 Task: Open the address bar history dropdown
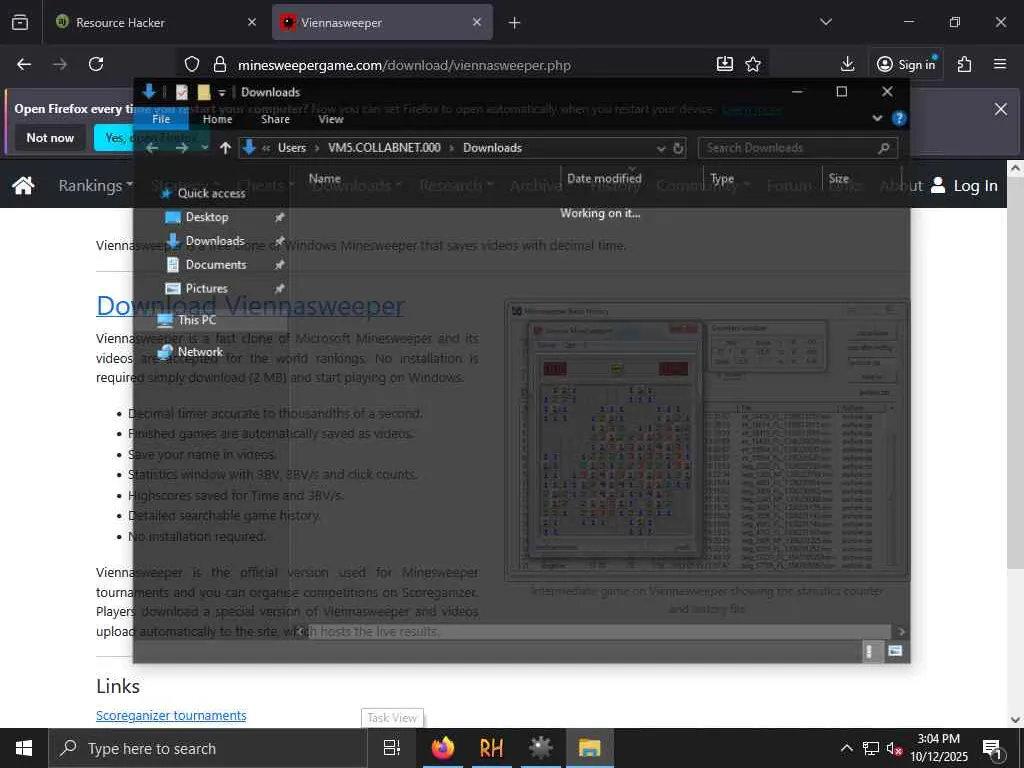point(661,148)
